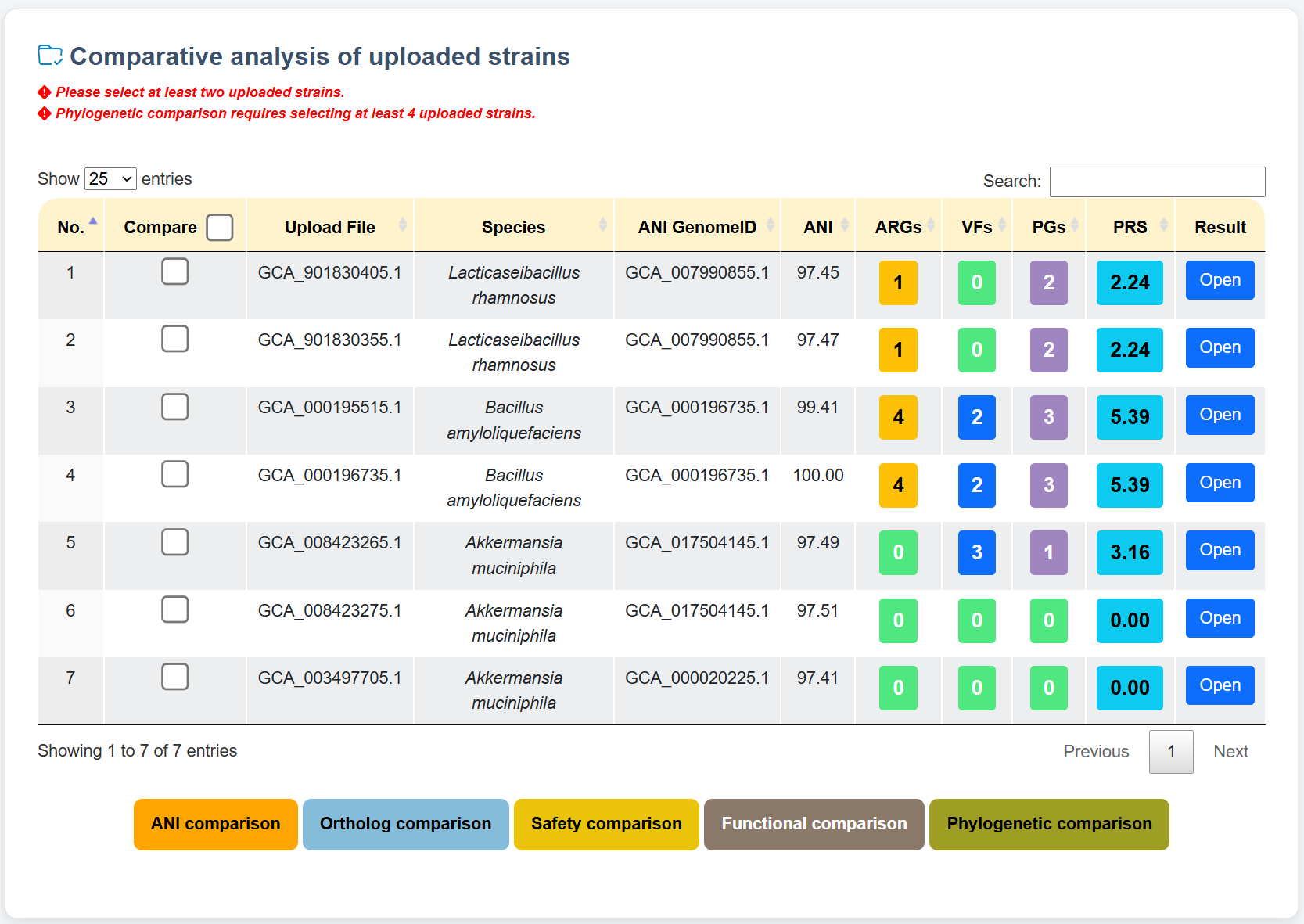Go to page 1 in pagination

click(1170, 752)
